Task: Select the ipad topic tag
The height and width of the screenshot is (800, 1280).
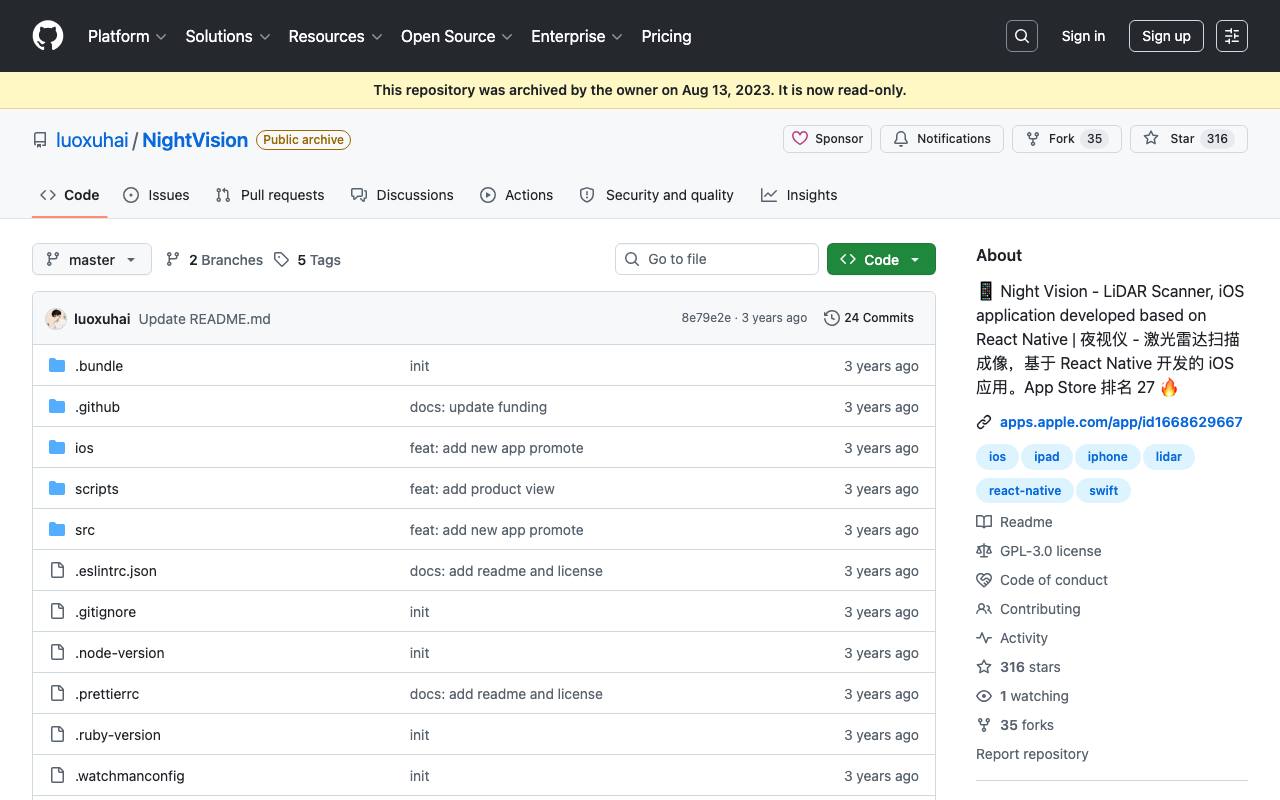Action: click(1047, 457)
